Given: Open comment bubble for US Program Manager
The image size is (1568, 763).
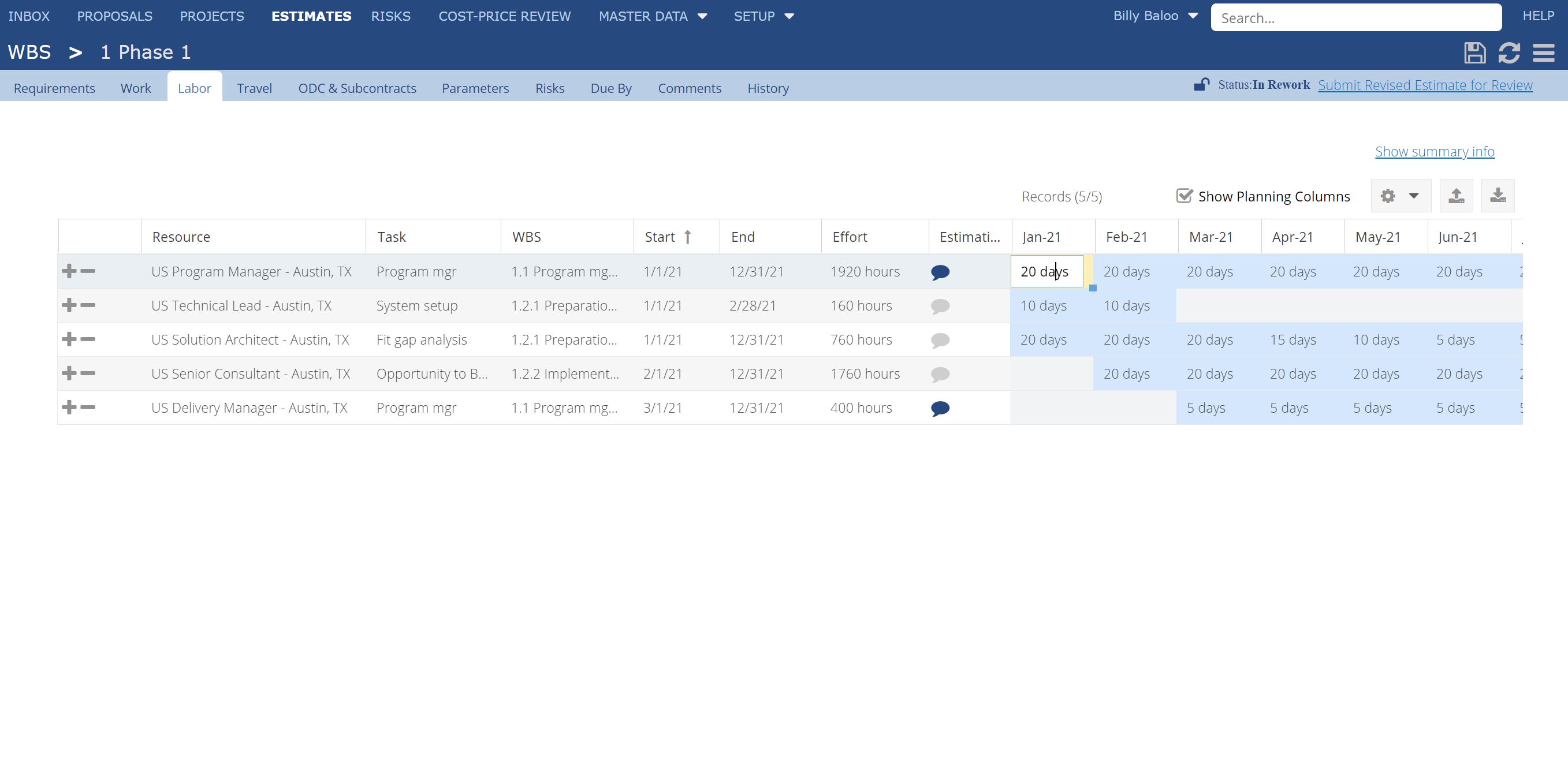Looking at the screenshot, I should 940,272.
